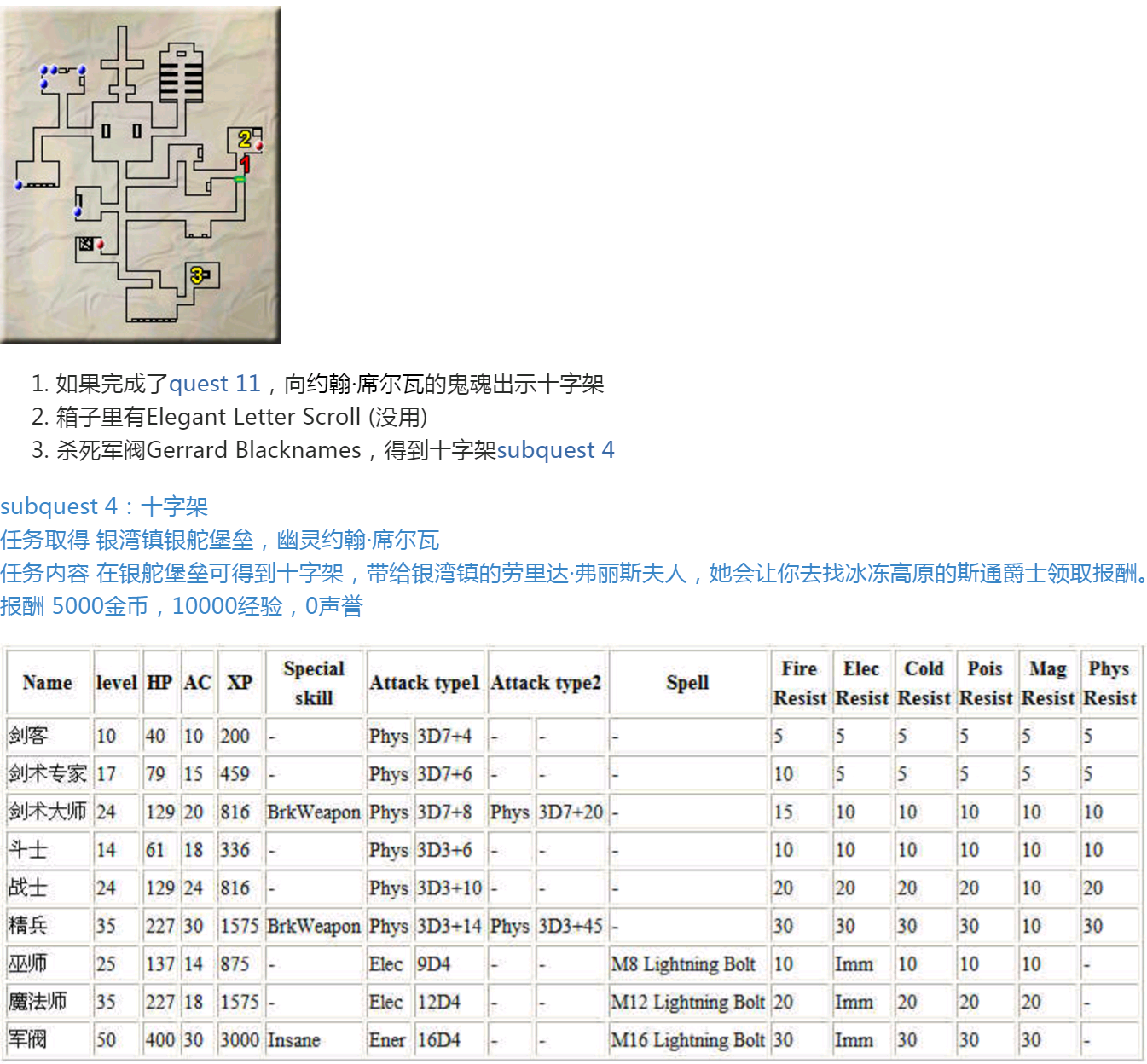Click the '3D3+6' damage cell
This screenshot has width=1147, height=1064.
pos(449,850)
